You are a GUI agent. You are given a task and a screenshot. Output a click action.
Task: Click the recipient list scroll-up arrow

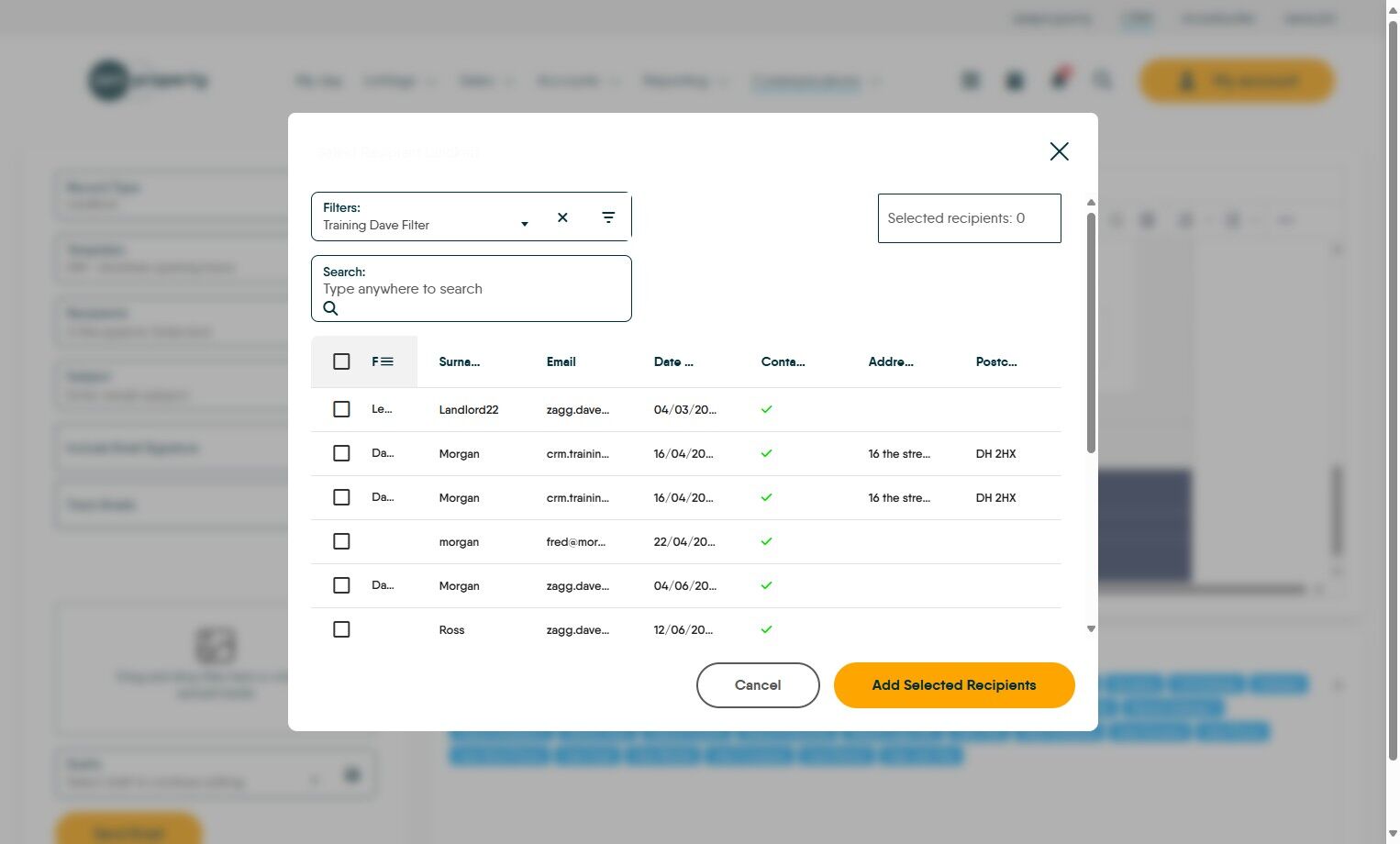(x=1091, y=203)
